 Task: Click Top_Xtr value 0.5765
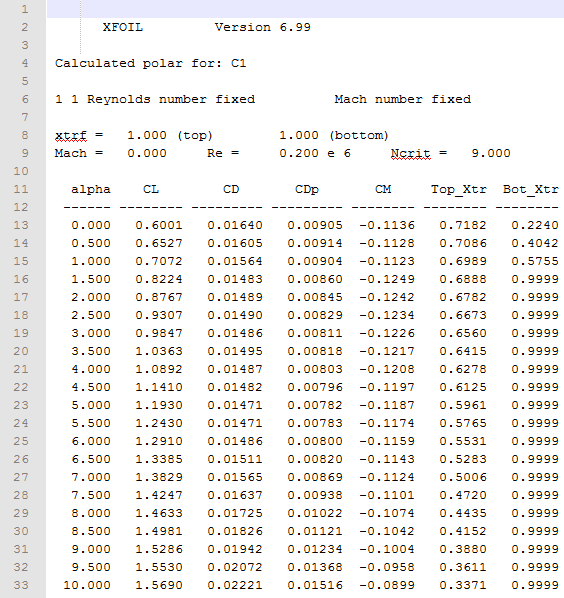point(463,423)
